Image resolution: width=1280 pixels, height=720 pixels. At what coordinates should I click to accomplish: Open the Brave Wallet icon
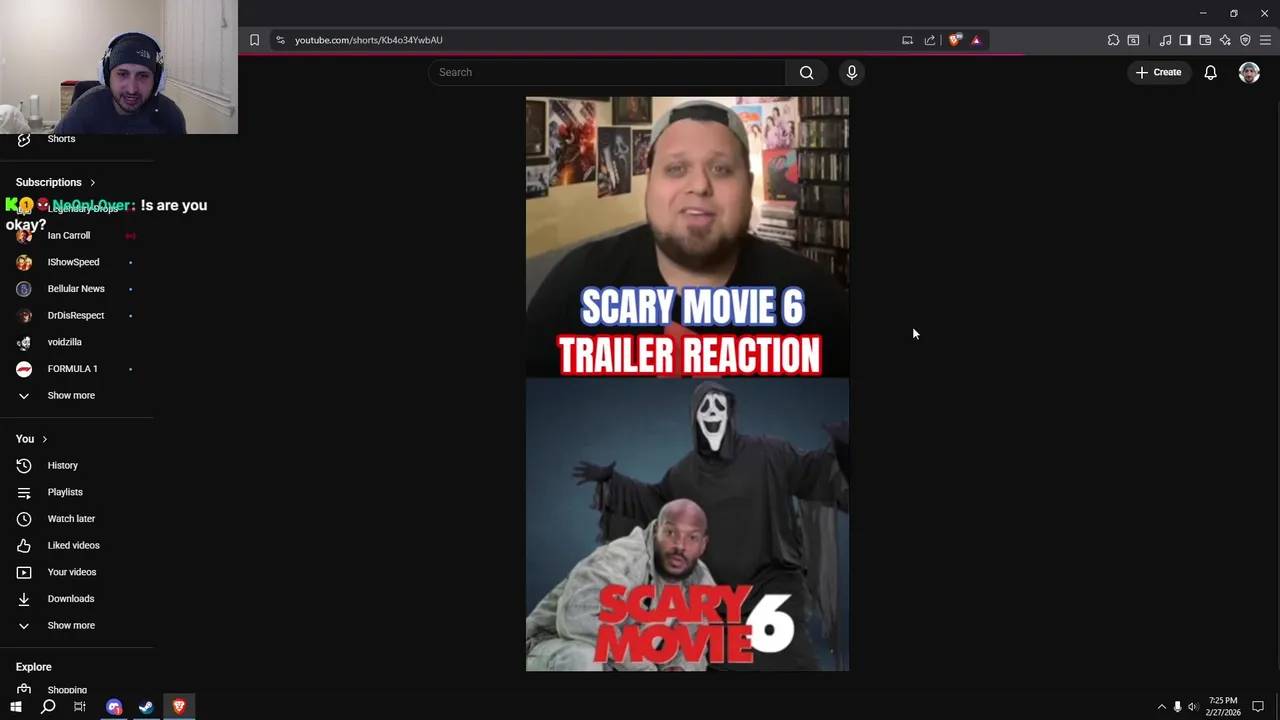point(1205,40)
